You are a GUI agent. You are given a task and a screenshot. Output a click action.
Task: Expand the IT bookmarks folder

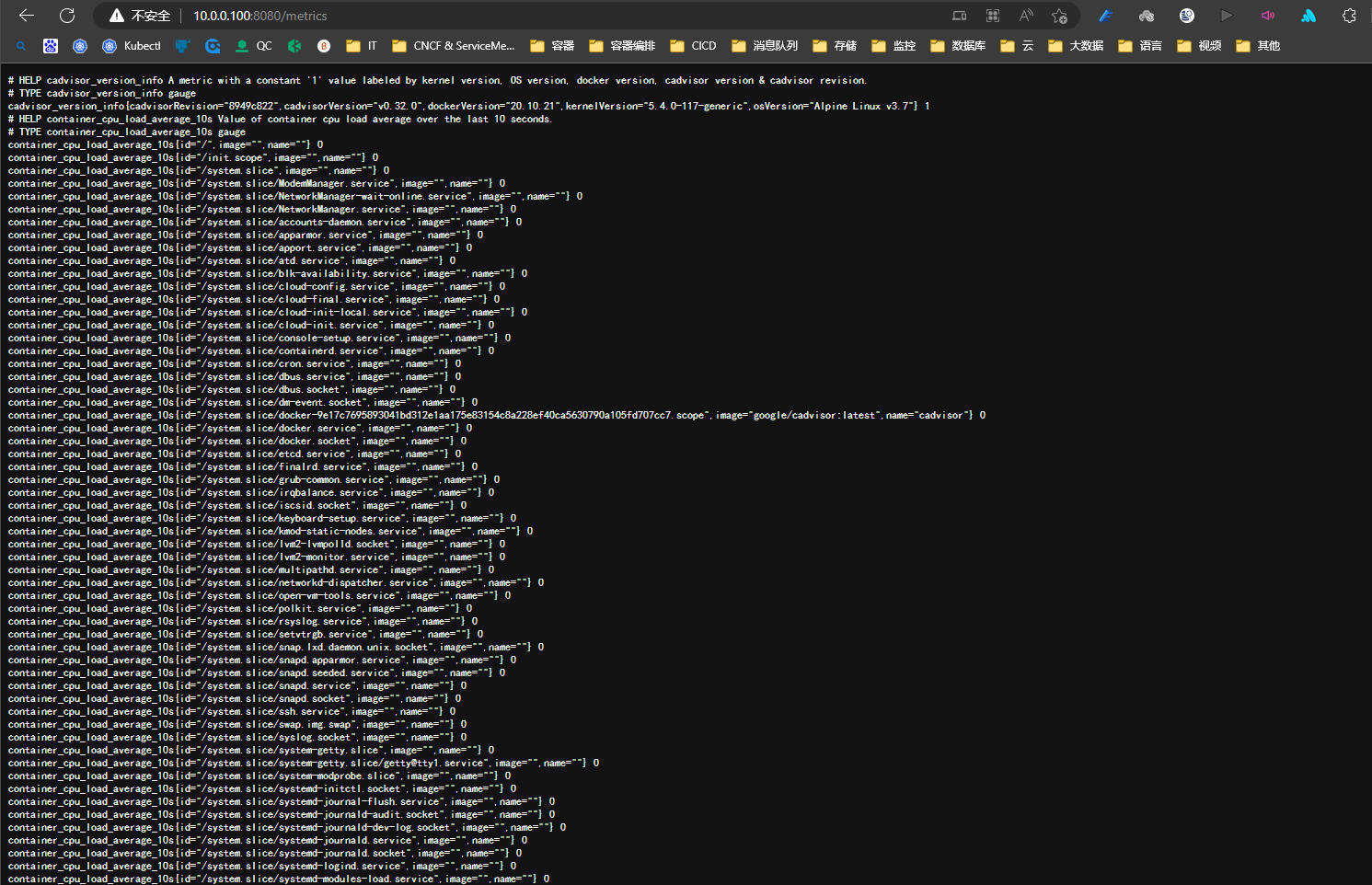tap(362, 45)
